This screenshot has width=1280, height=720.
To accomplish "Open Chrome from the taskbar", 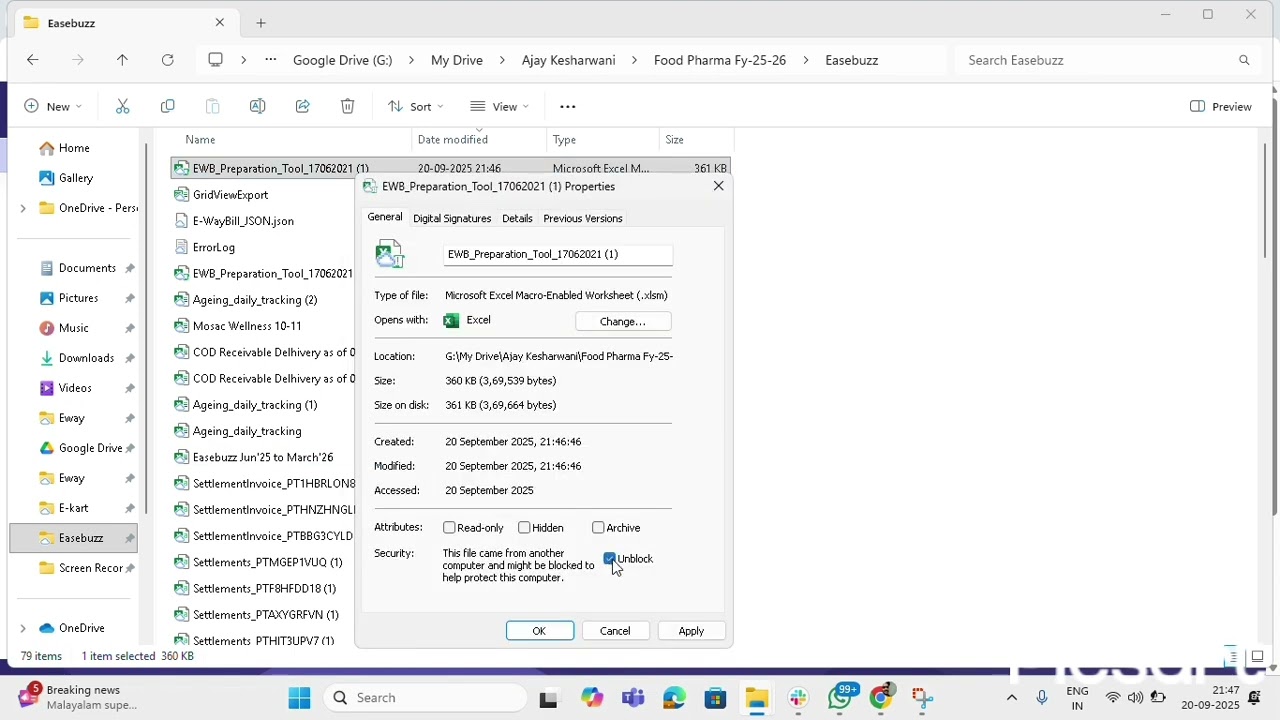I will click(x=881, y=698).
